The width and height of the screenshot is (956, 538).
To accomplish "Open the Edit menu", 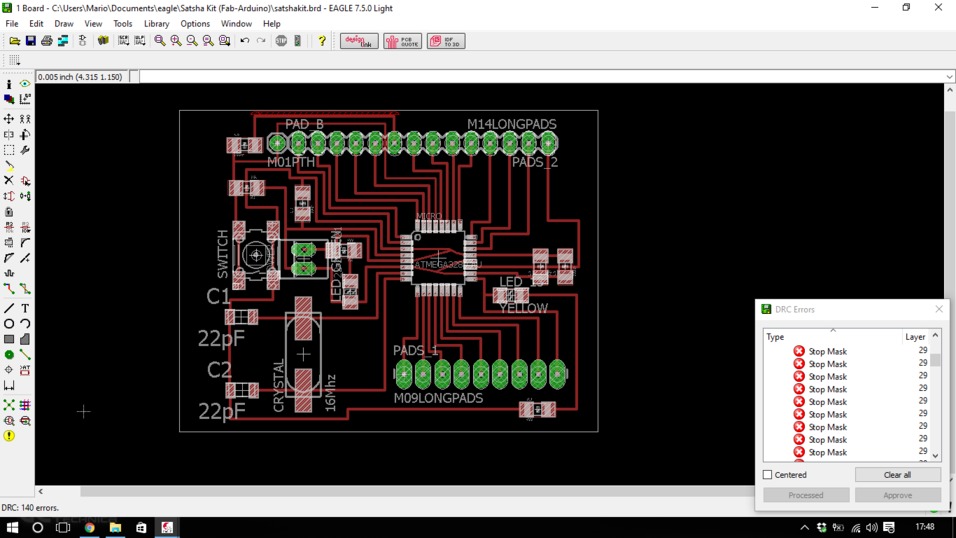I will click(x=36, y=24).
